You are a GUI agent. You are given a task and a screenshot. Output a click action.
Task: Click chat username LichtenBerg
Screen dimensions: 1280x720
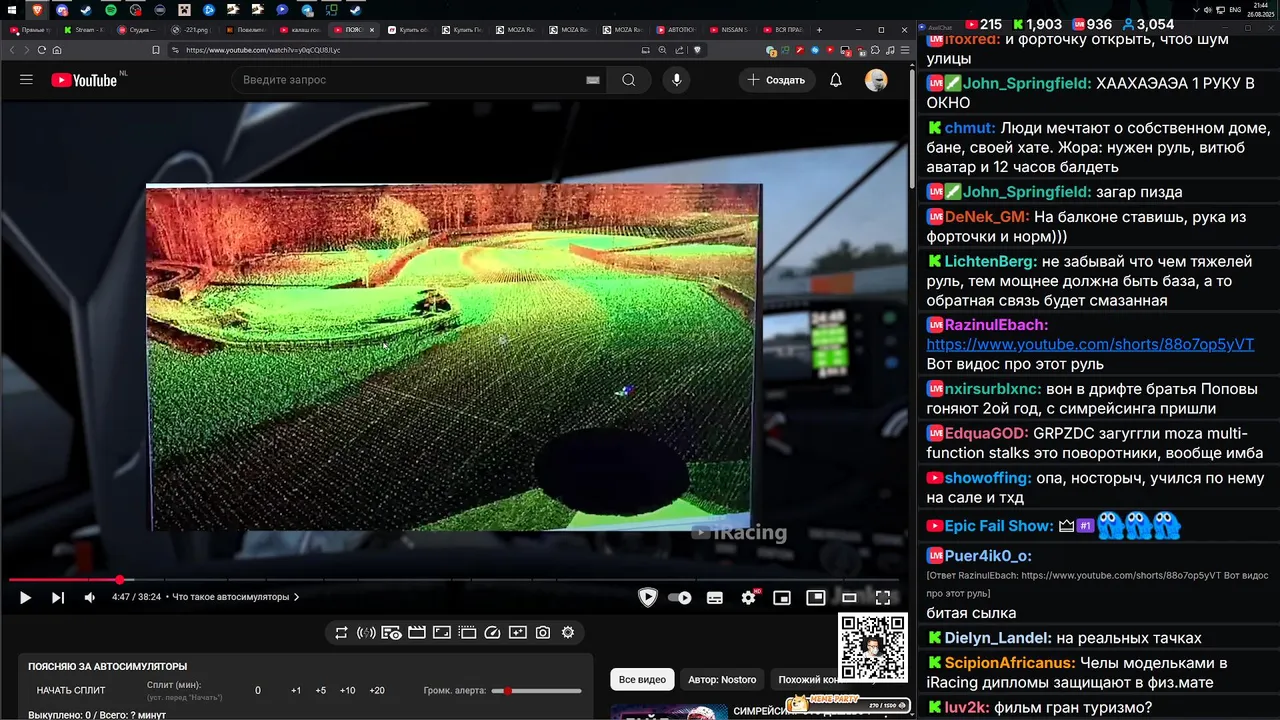point(992,261)
